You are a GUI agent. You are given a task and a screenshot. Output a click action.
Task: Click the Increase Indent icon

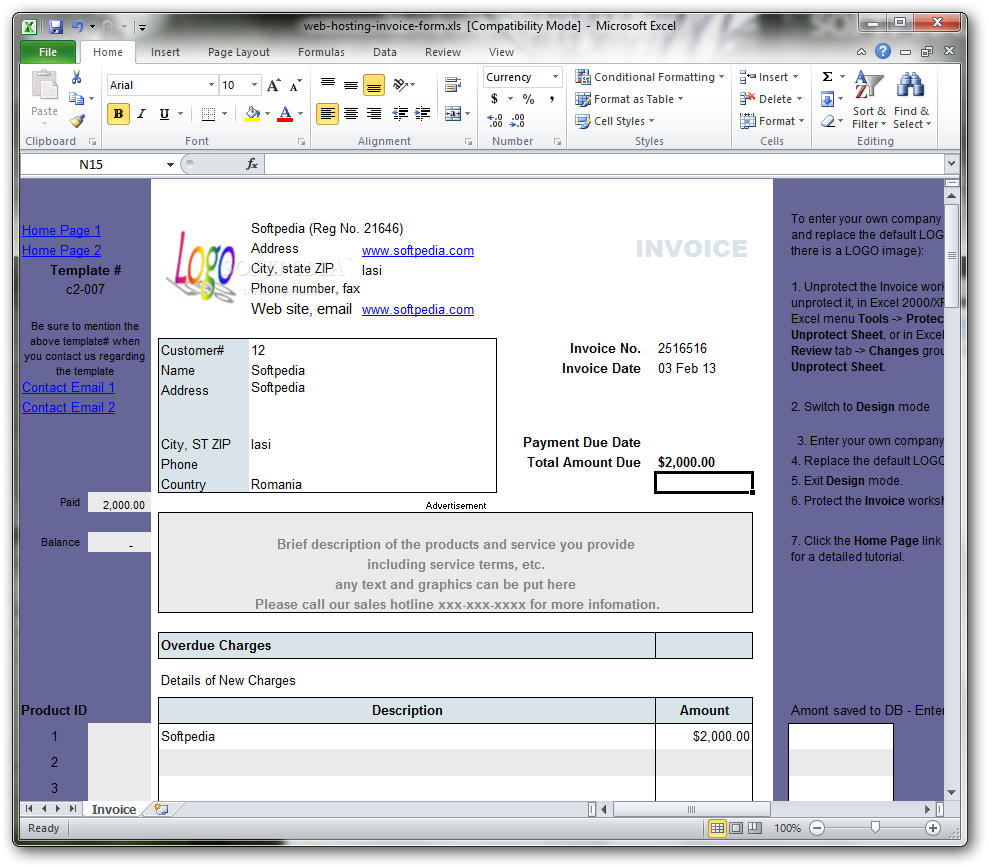[422, 113]
